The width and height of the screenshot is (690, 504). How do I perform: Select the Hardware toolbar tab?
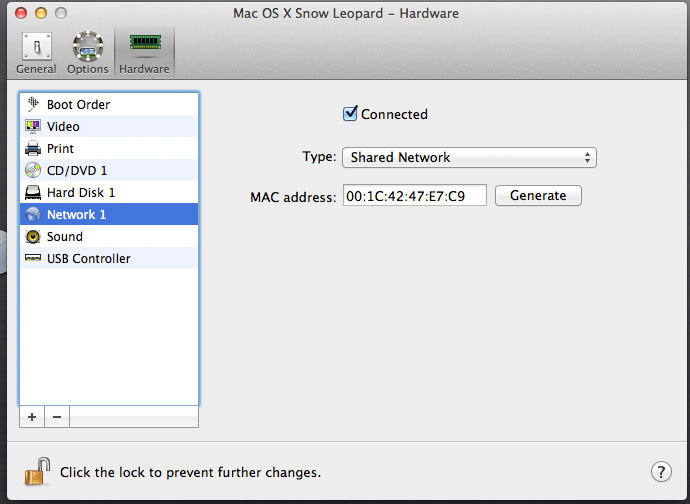pos(144,53)
